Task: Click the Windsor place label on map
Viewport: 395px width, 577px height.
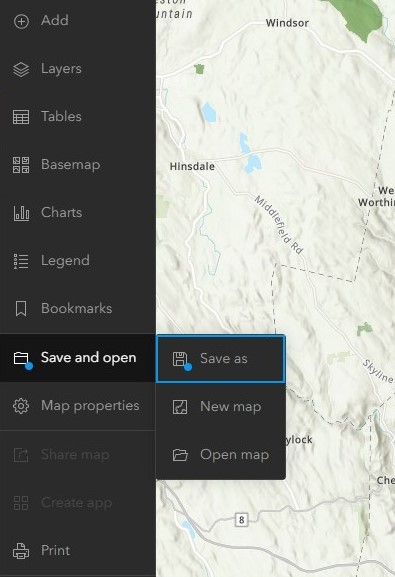Action: 287,23
